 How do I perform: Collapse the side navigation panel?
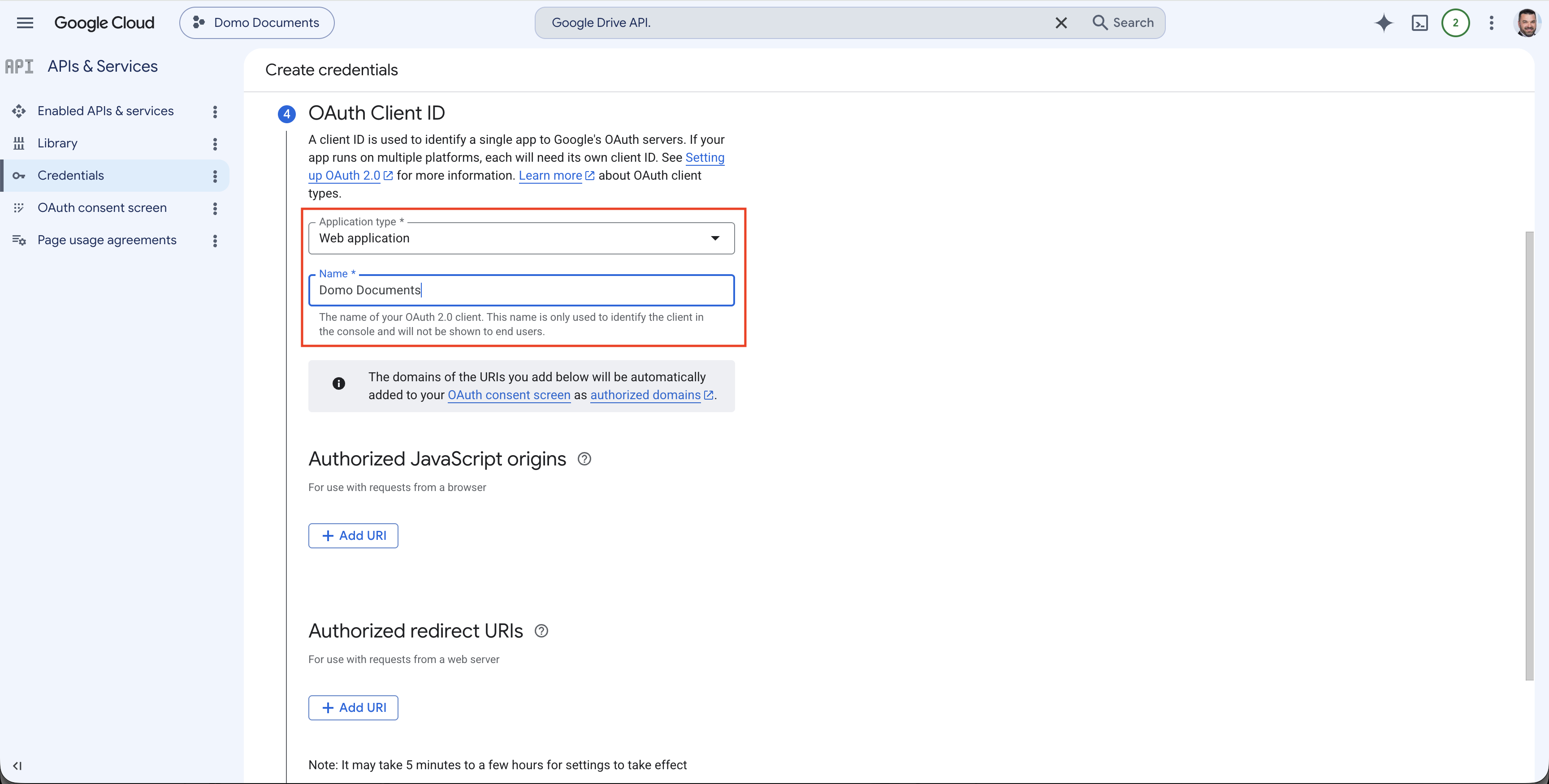pyautogui.click(x=17, y=765)
